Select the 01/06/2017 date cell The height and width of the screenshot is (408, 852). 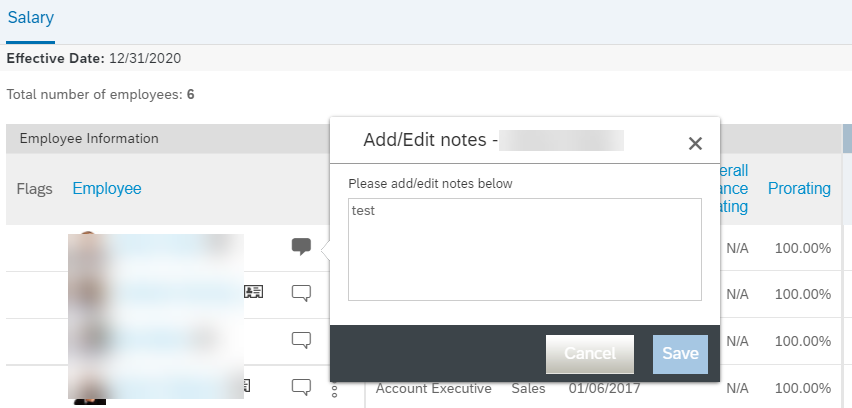point(605,388)
